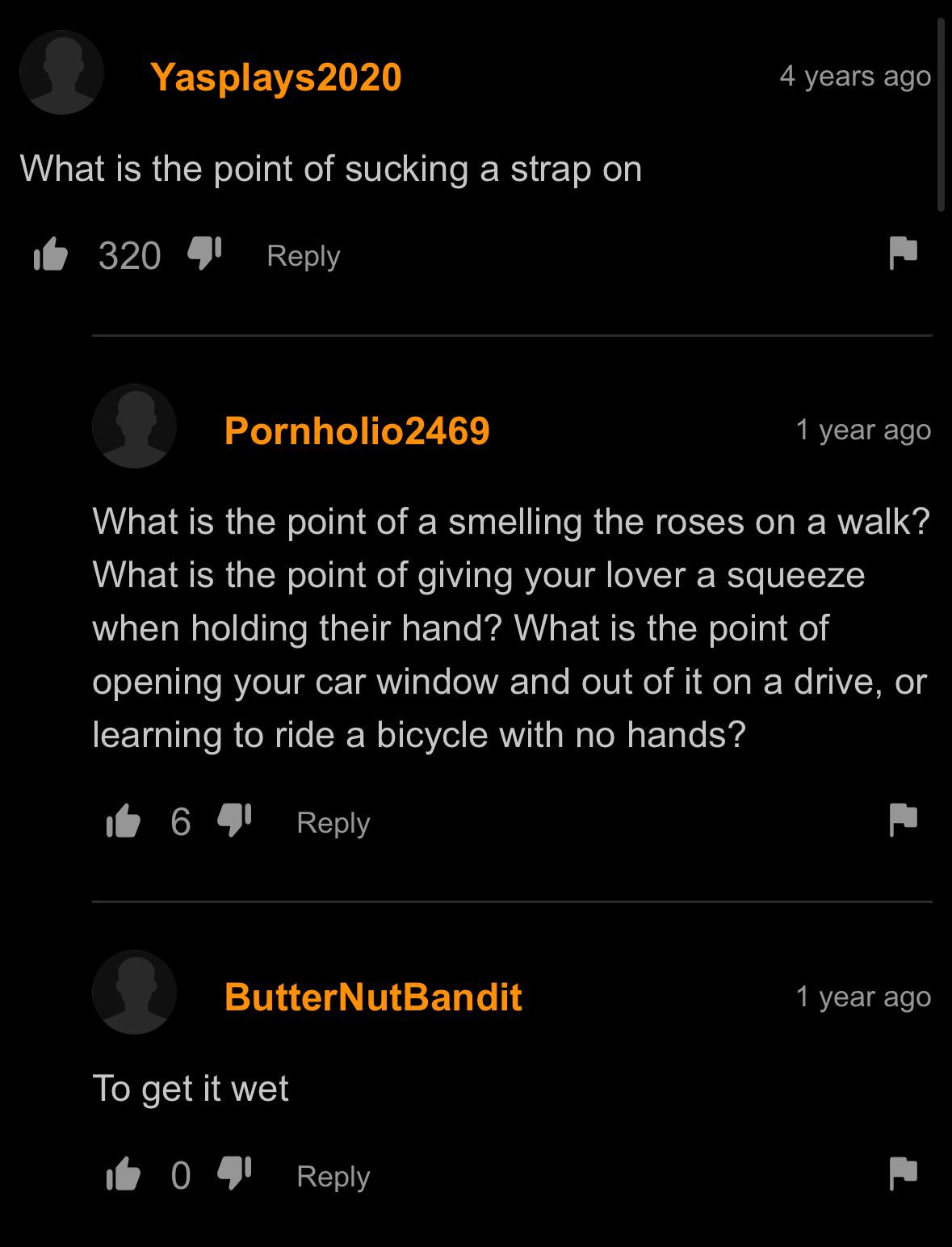Click the 320 like count
Viewport: 952px width, 1247px height.
[x=129, y=255]
